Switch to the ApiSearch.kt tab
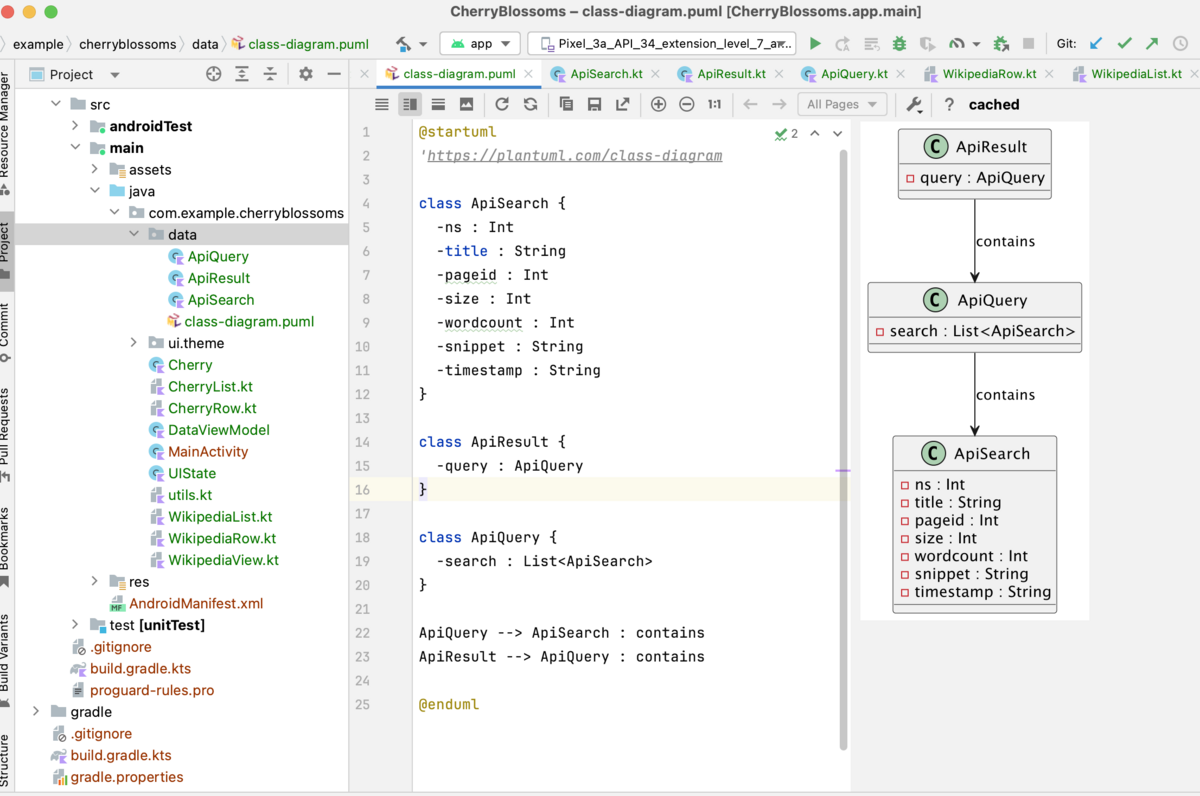 tap(606, 74)
